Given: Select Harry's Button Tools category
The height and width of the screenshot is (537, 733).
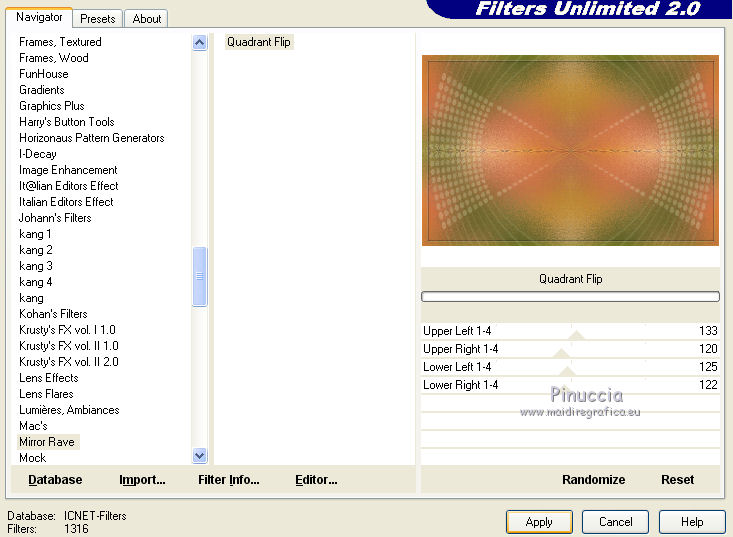Looking at the screenshot, I should (x=67, y=122).
